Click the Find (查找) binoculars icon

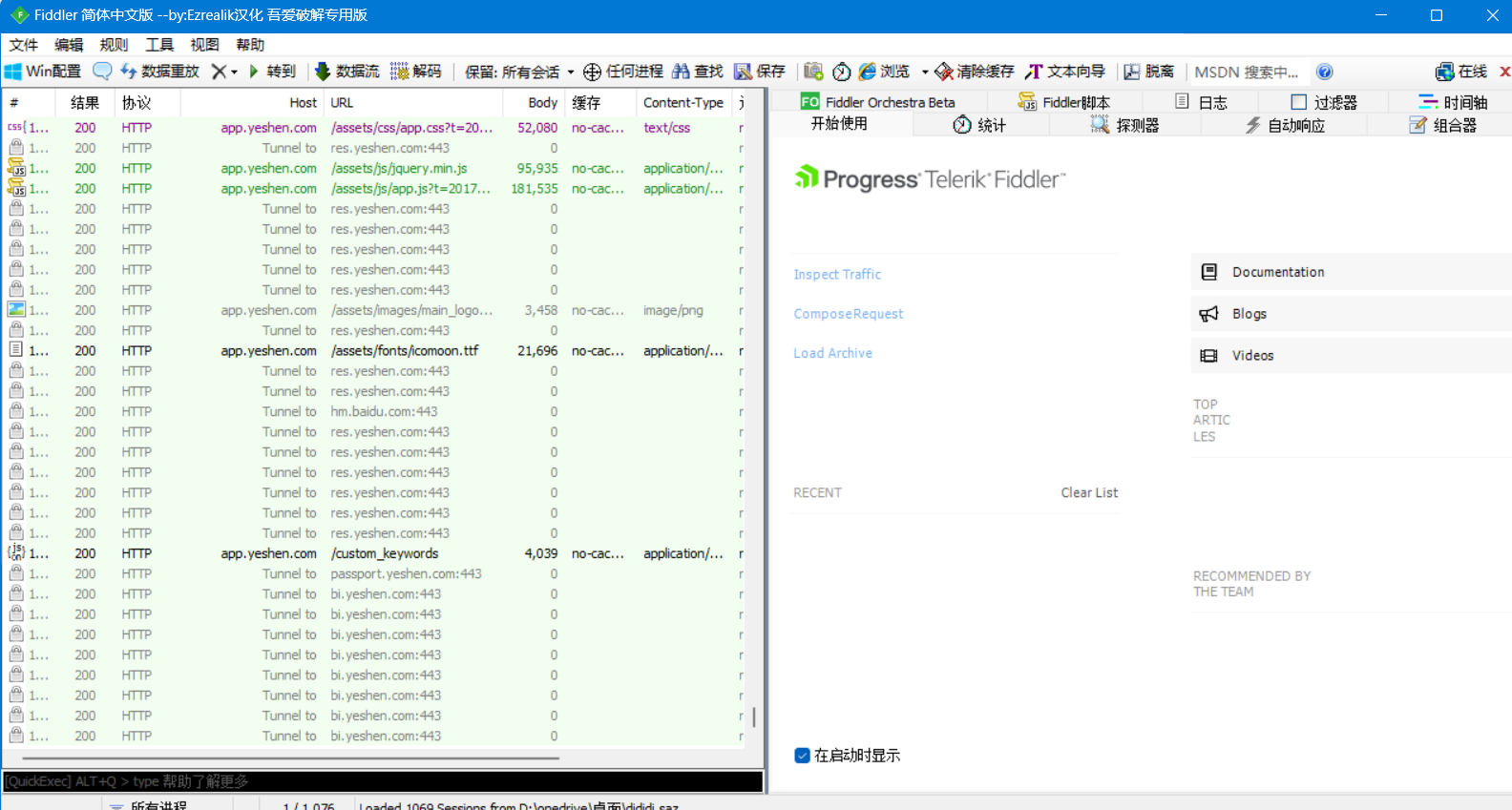coord(681,72)
